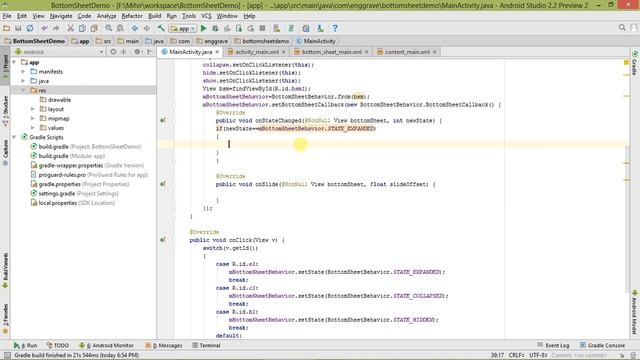640x360 pixels.
Task: Click Collapse All icon in Project panel
Action: [124, 52]
